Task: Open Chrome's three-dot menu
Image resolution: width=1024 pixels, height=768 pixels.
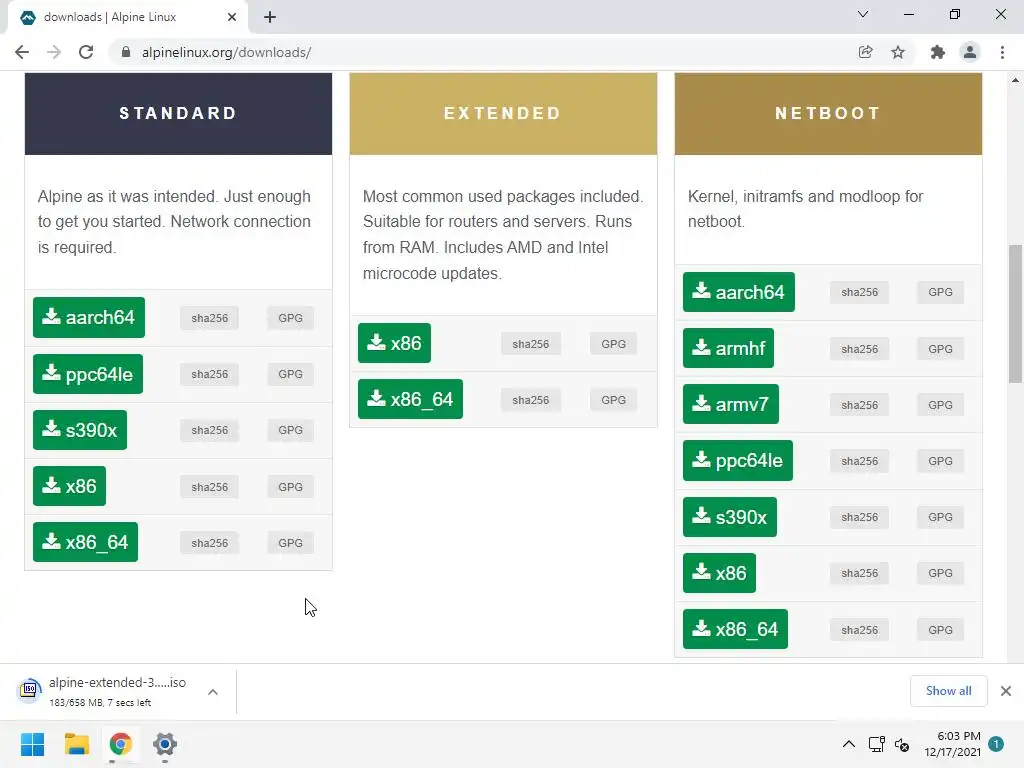Action: click(1002, 52)
